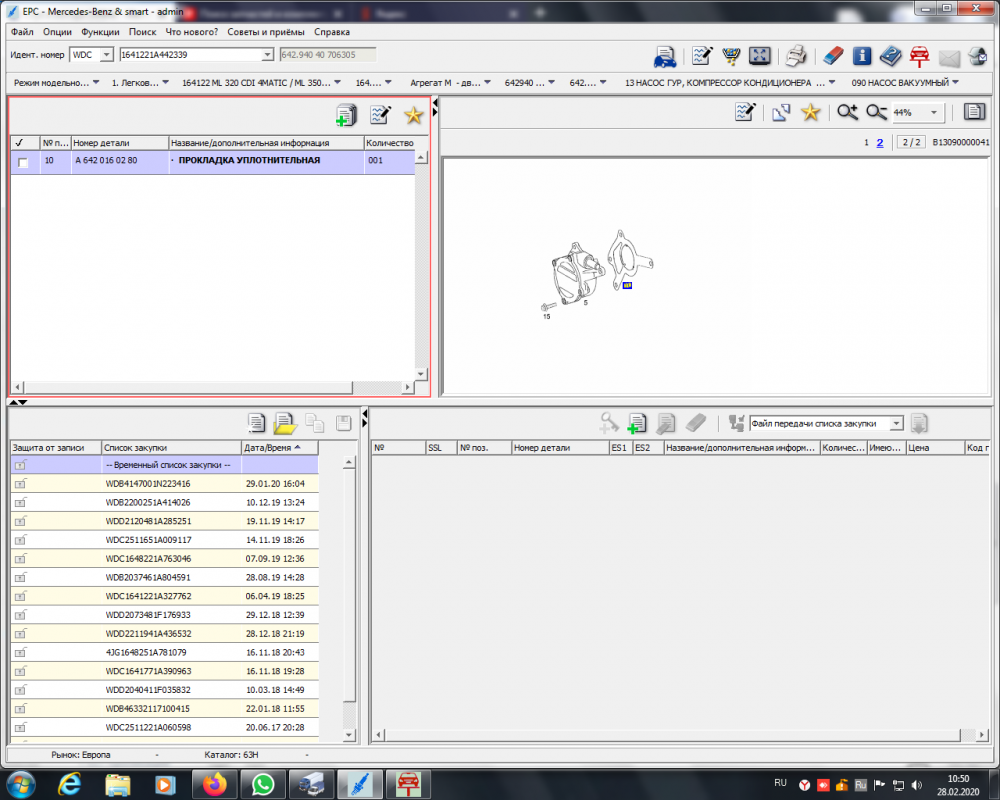Open the Опции menu
This screenshot has height=800, width=1000.
[x=57, y=32]
